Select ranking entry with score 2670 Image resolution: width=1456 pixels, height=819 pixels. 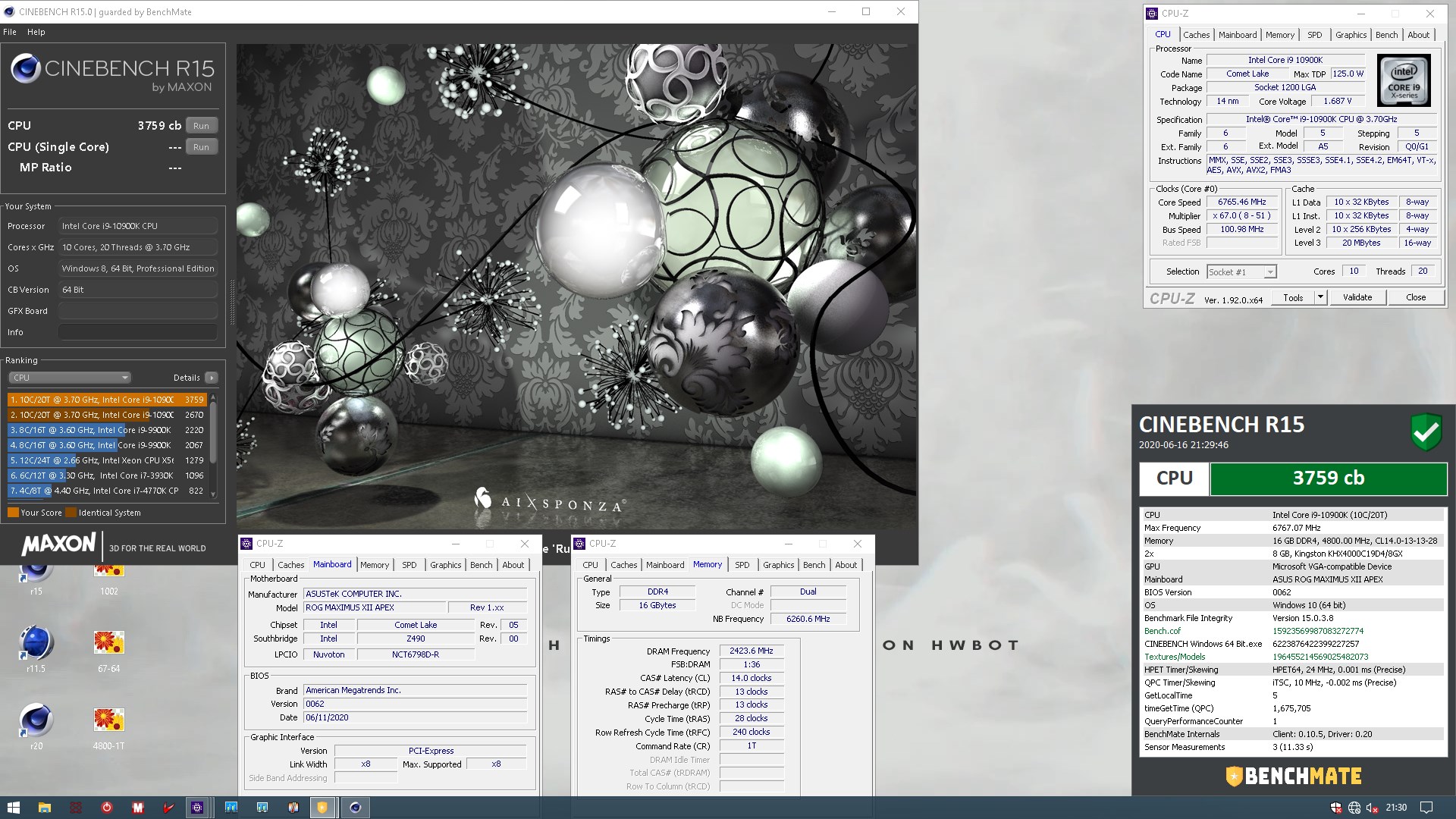point(107,415)
